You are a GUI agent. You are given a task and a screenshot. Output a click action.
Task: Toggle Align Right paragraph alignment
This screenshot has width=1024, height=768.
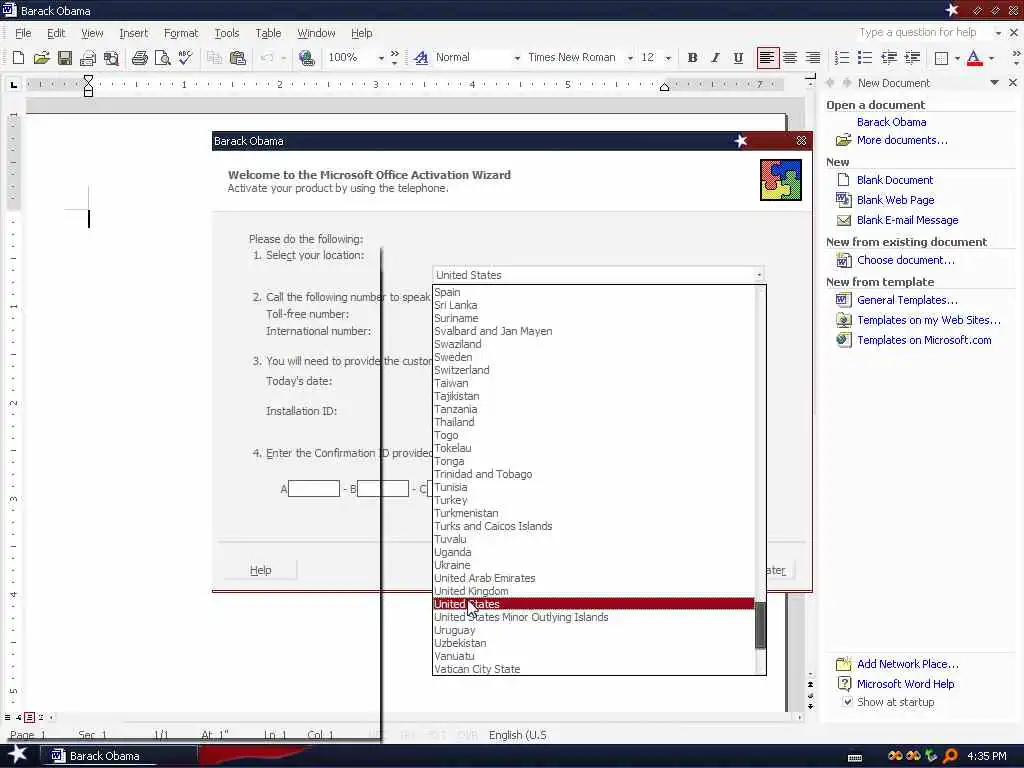tap(812, 58)
